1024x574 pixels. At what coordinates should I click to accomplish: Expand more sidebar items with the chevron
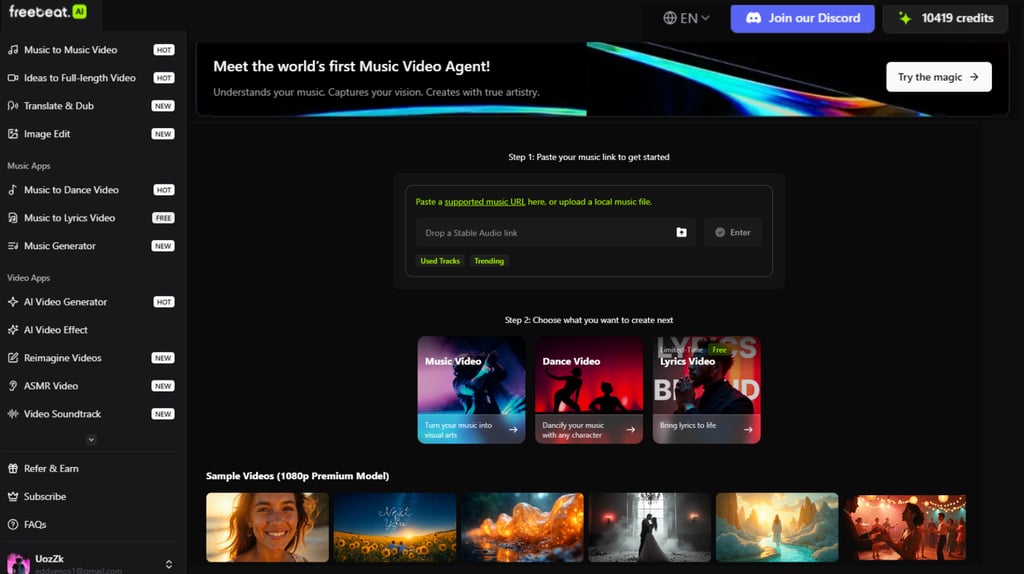(x=91, y=439)
